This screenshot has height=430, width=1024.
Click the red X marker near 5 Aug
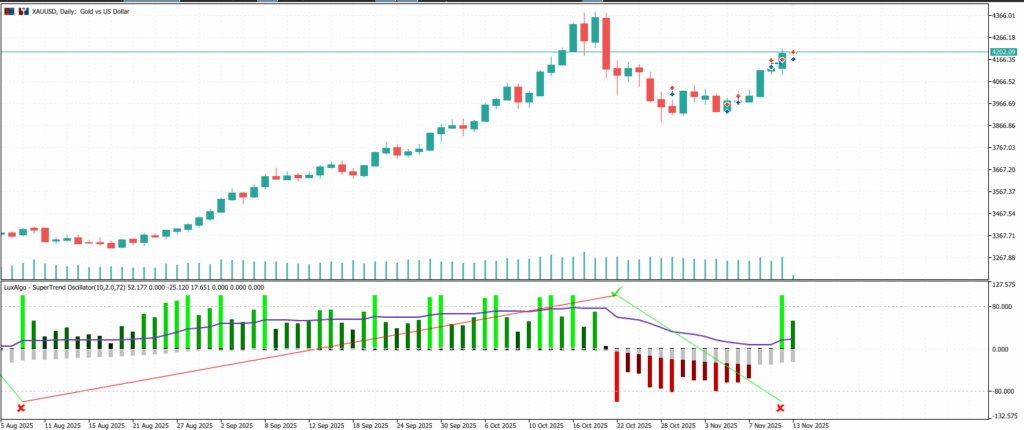pos(21,408)
